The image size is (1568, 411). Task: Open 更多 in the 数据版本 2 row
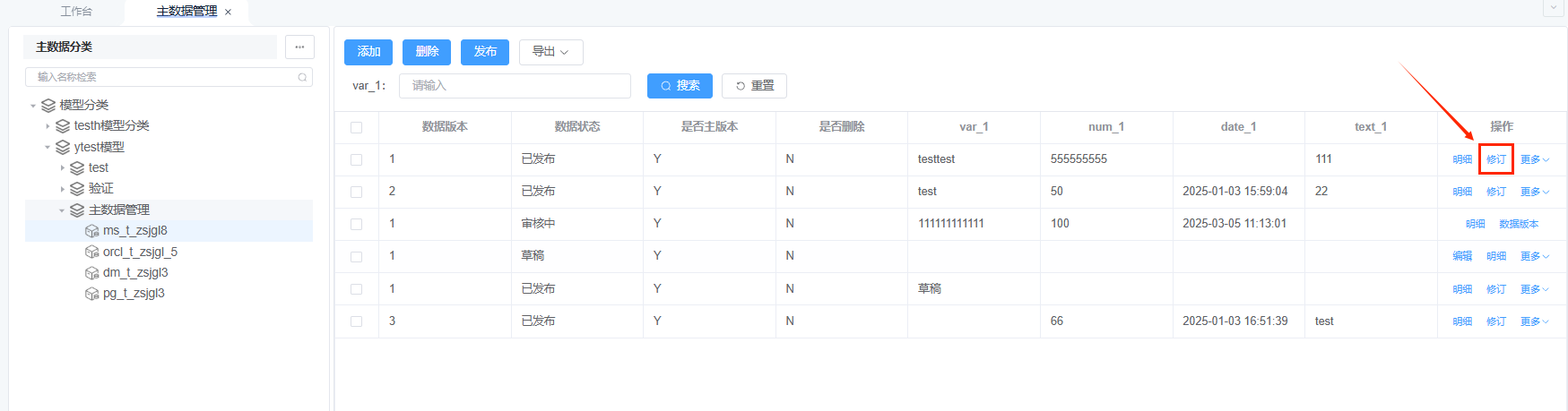point(1535,192)
